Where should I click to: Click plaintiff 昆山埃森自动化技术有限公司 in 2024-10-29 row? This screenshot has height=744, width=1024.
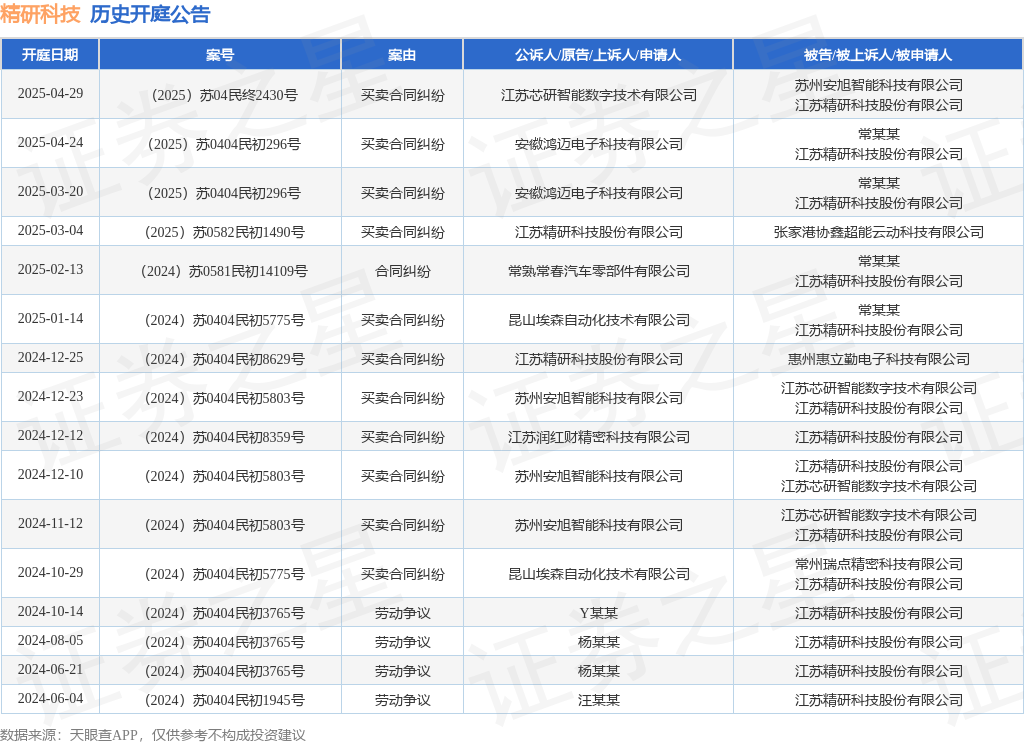[598, 574]
